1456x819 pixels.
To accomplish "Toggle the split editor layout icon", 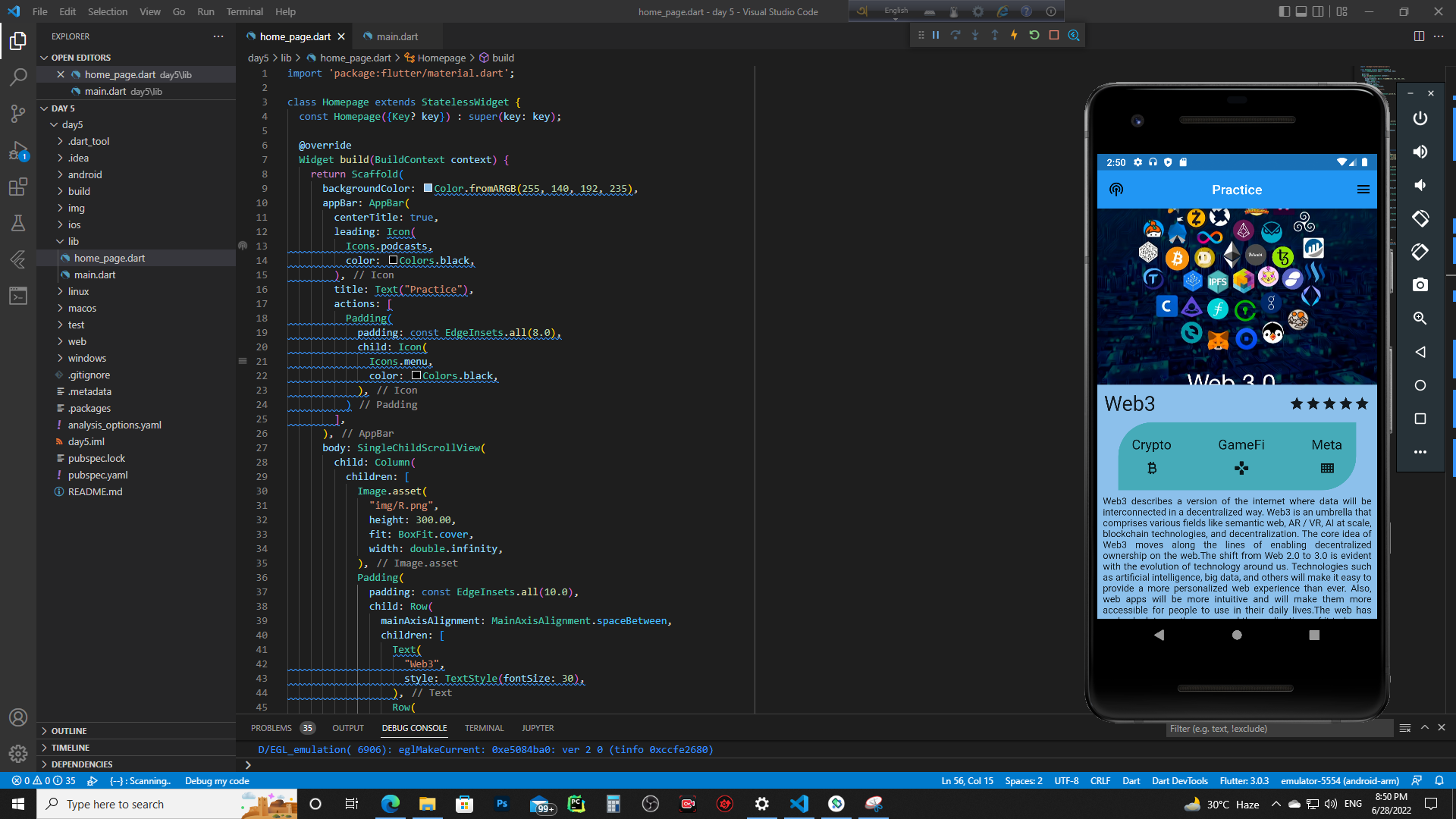I will 1419,36.
